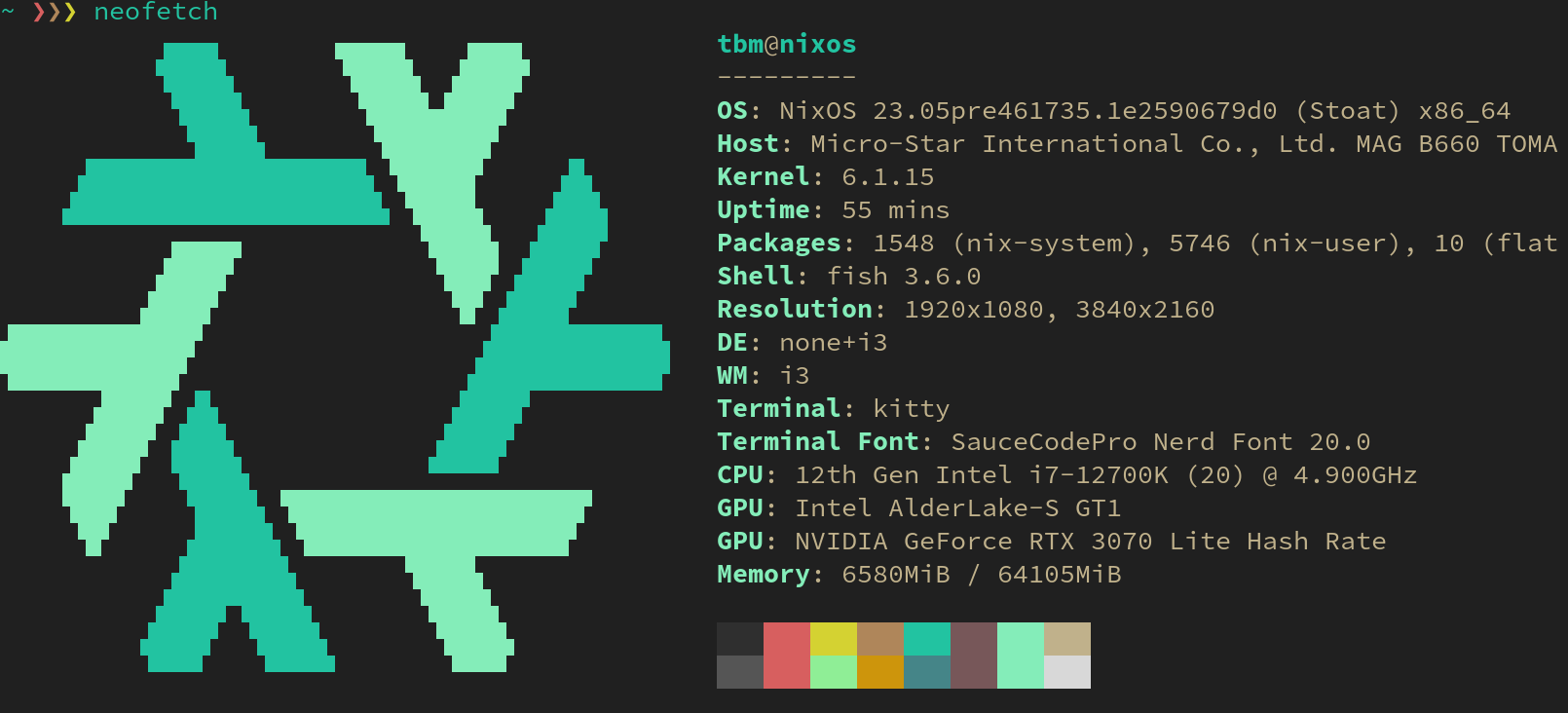This screenshot has width=1568, height=713.
Task: Click the Memory 6580MiB / 64105MiB line
Action: tap(919, 575)
